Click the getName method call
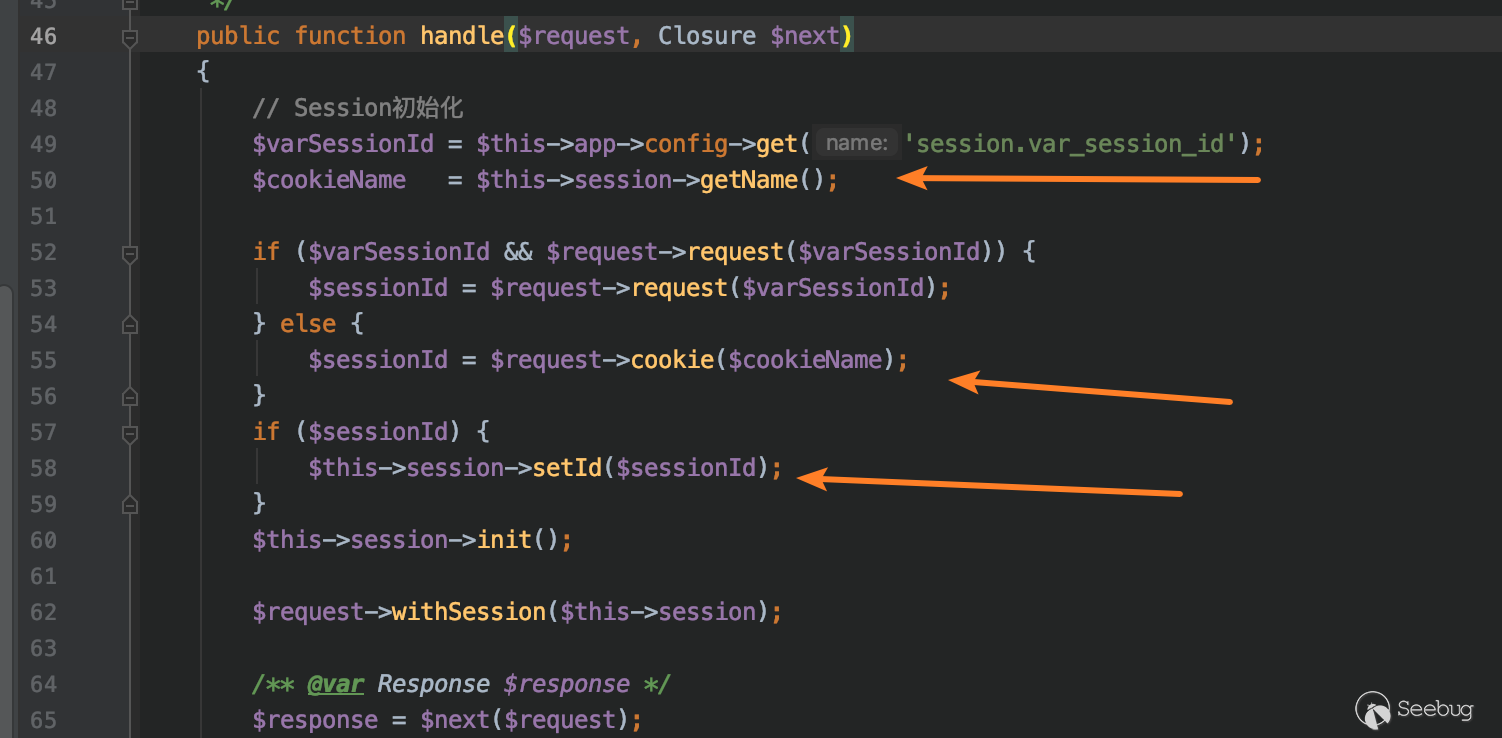Screen dimensions: 1502x738 (x=748, y=180)
